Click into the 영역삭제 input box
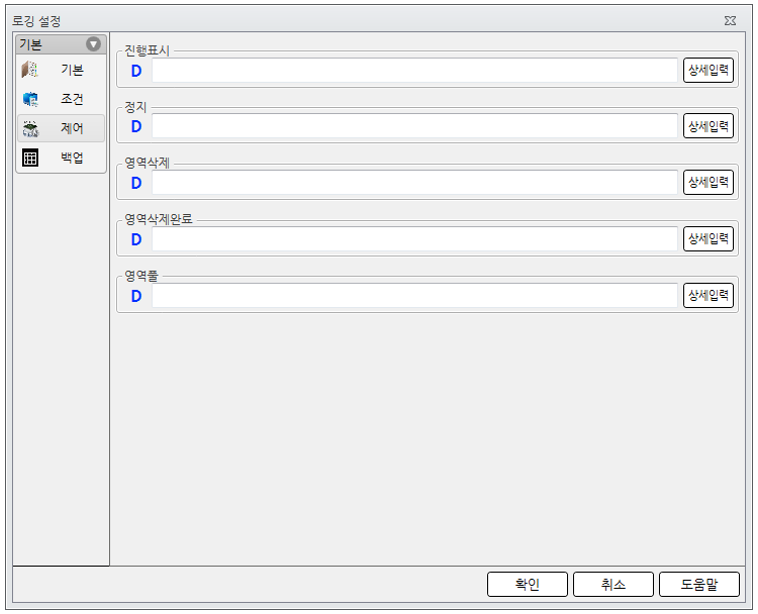The width and height of the screenshot is (758, 614). [415, 183]
